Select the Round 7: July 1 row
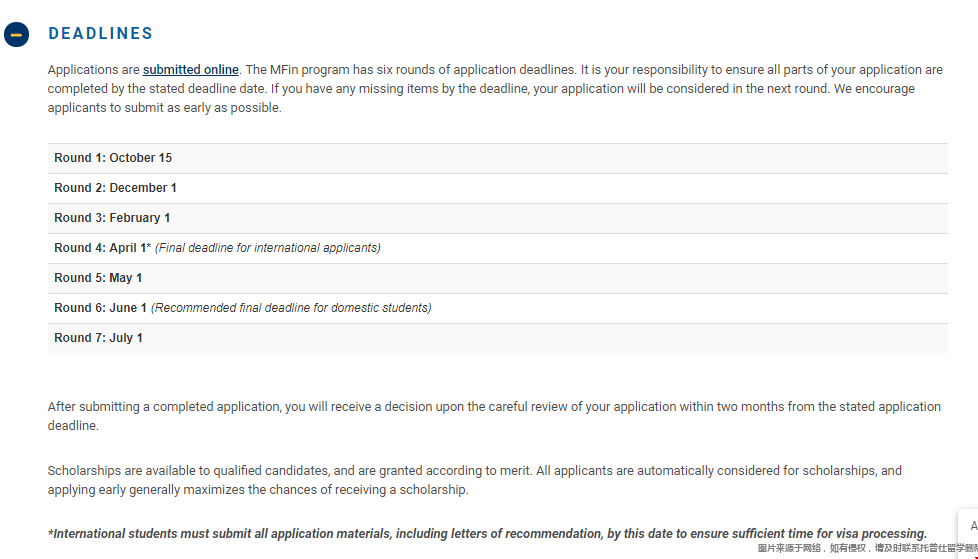 498,338
